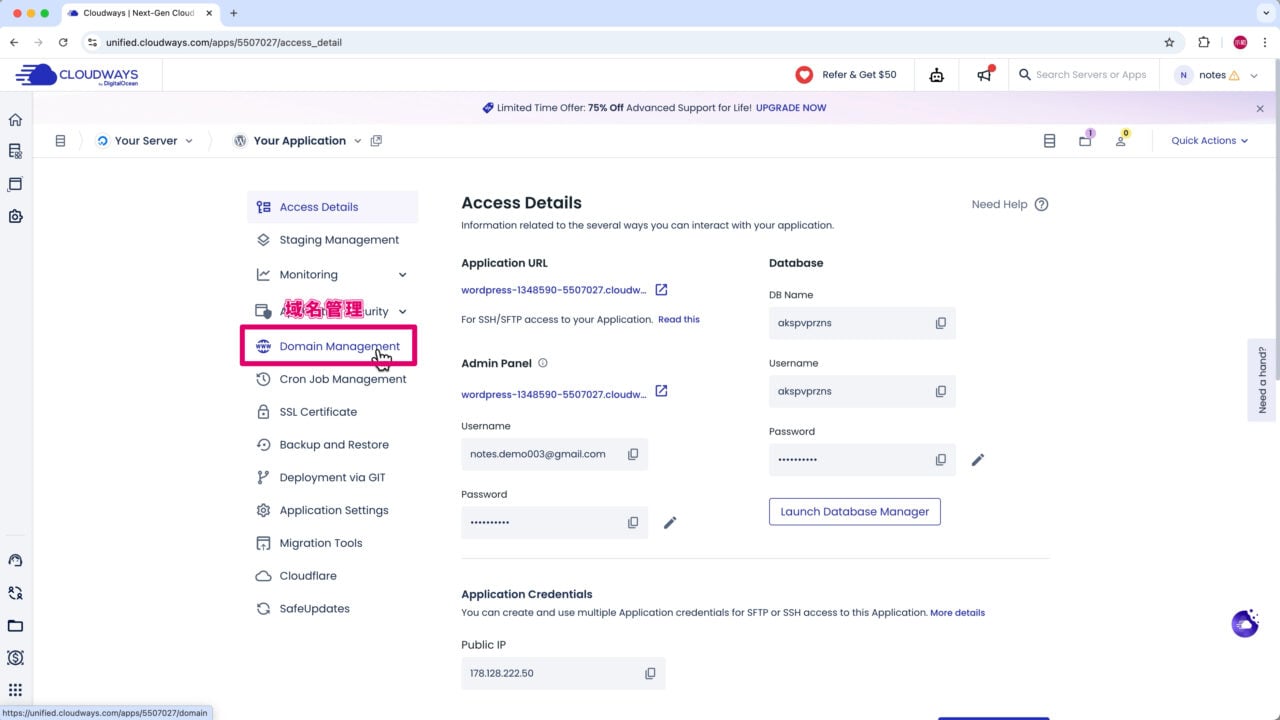
Task: Edit the database password with pencil icon
Action: point(977,459)
